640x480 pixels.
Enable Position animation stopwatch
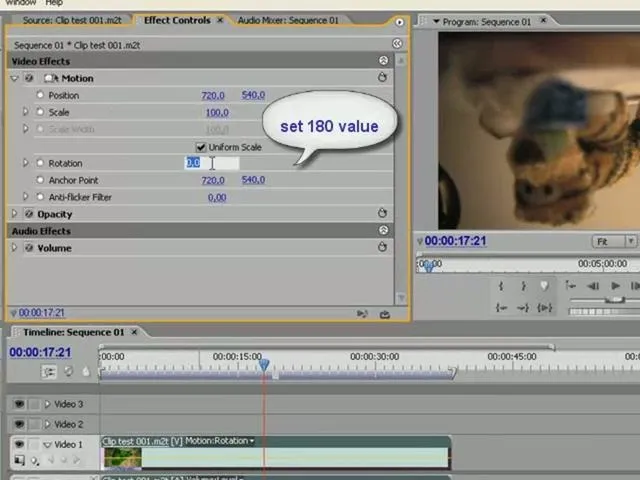[x=40, y=95]
